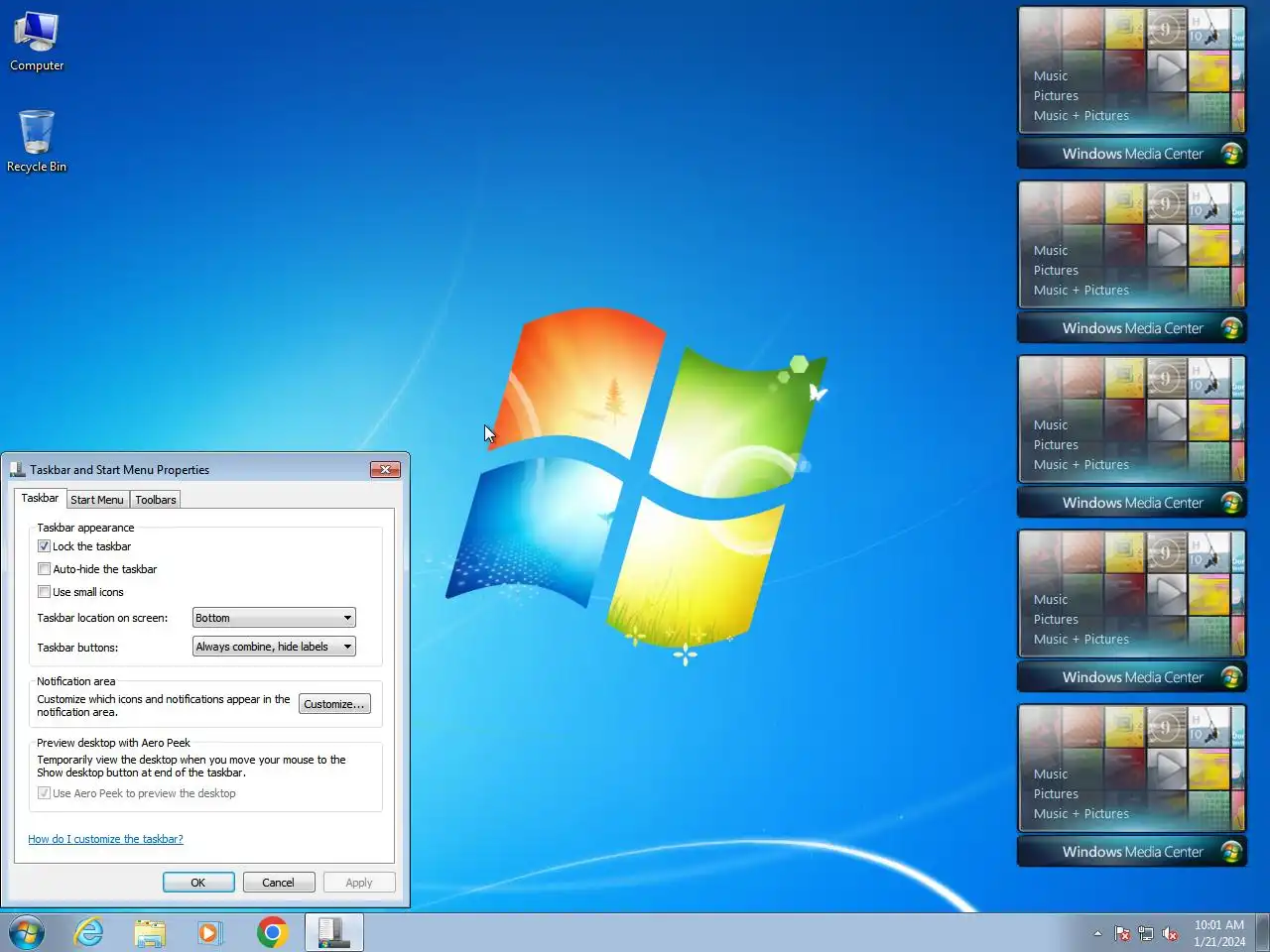Uncheck Lock the taskbar
The width and height of the screenshot is (1270, 952).
pyautogui.click(x=44, y=546)
